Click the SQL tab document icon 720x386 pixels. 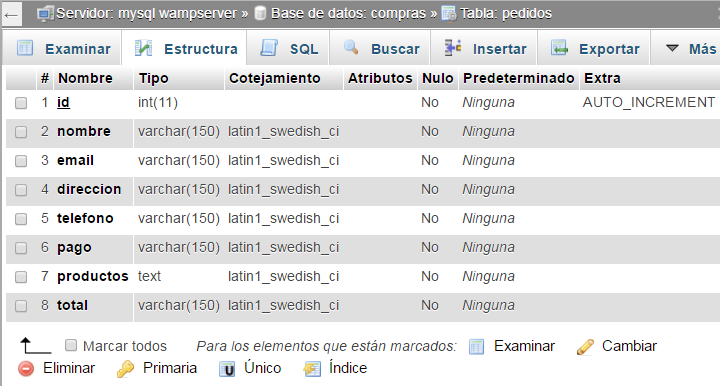[269, 48]
